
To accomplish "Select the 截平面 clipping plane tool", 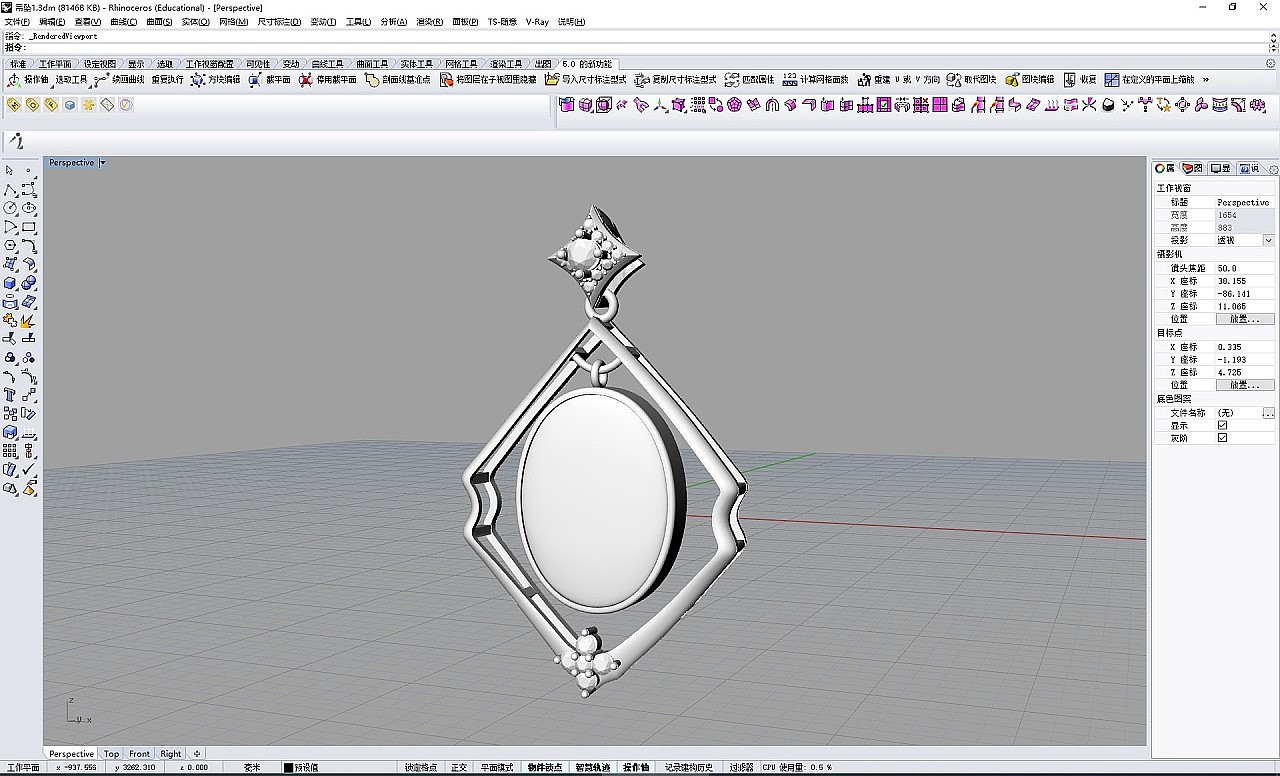I will (x=256, y=80).
